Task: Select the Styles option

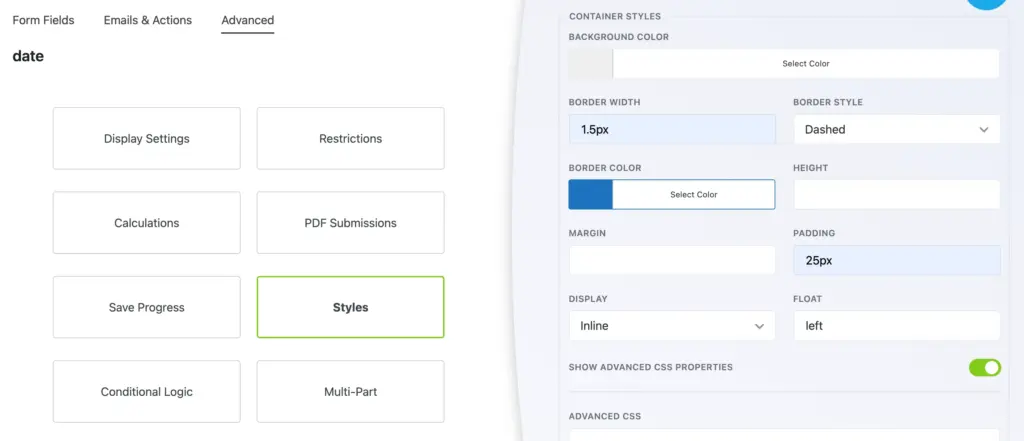Action: (350, 307)
